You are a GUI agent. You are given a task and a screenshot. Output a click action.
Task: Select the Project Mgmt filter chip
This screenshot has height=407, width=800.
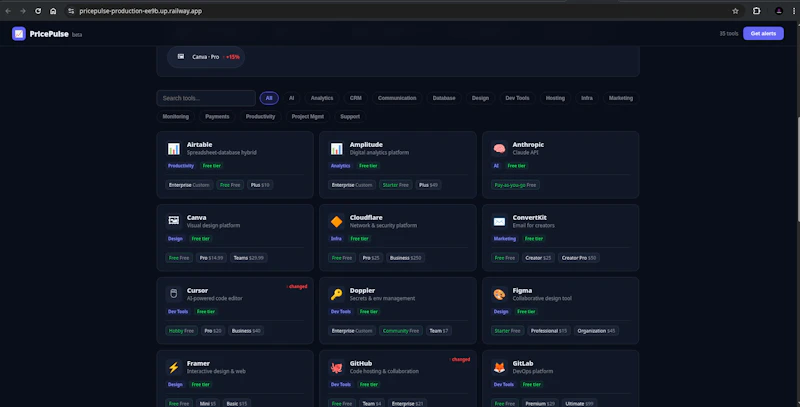[308, 116]
